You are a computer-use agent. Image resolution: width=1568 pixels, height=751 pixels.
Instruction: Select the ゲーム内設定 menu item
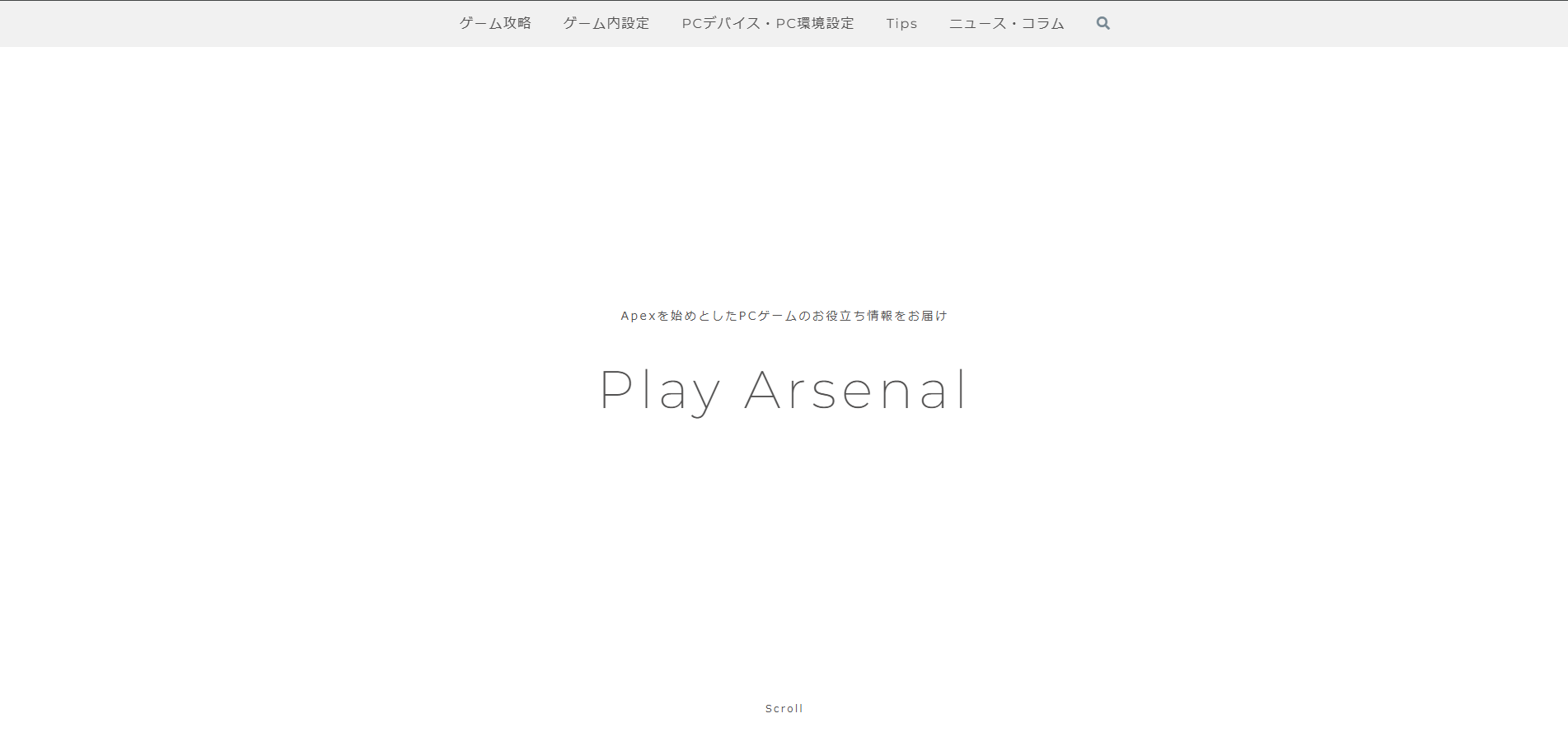pyautogui.click(x=606, y=23)
